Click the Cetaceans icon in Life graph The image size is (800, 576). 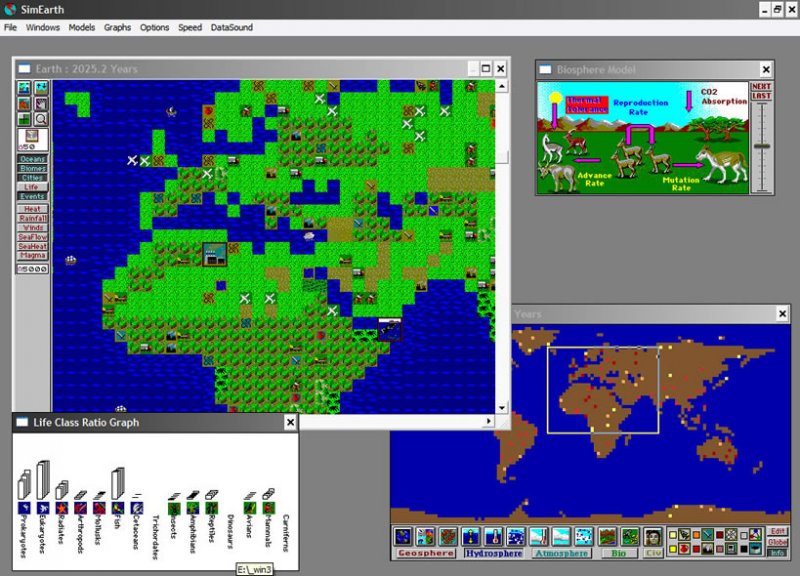point(137,508)
